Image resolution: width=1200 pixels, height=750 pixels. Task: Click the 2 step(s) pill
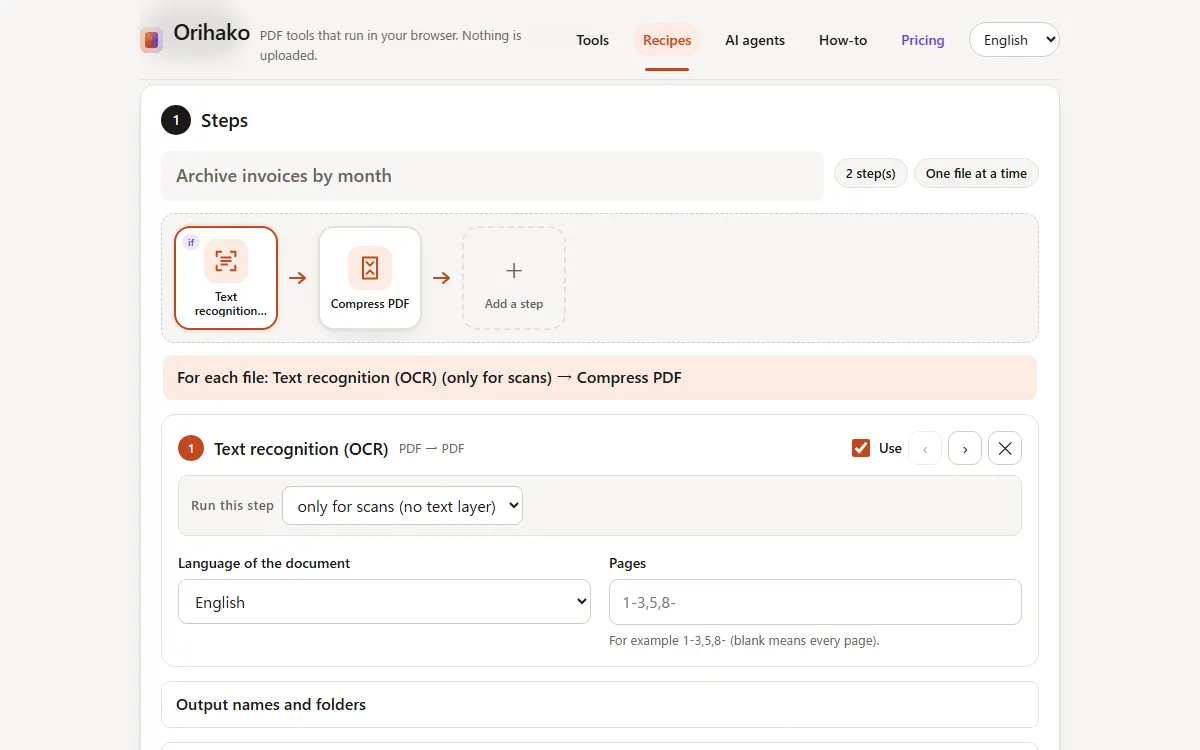click(871, 173)
